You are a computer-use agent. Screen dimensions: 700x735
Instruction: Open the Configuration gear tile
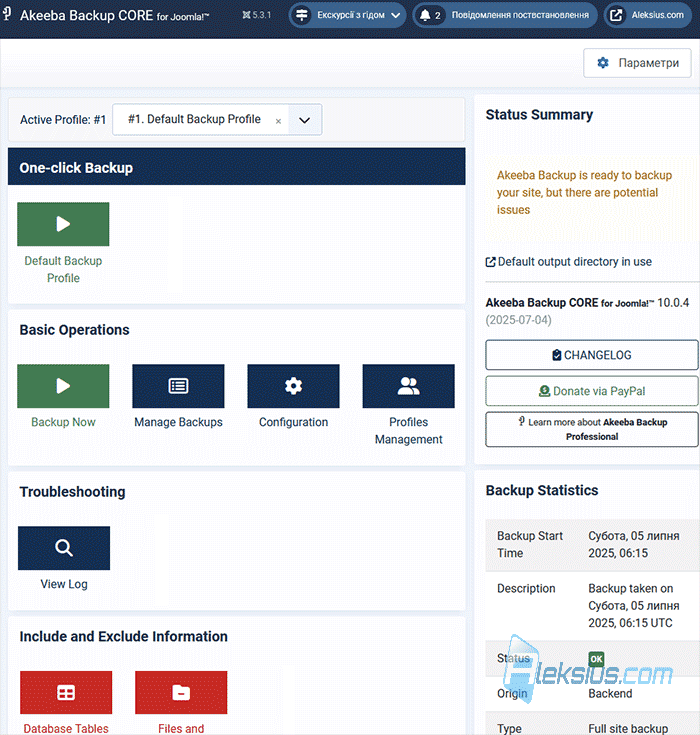pos(294,386)
